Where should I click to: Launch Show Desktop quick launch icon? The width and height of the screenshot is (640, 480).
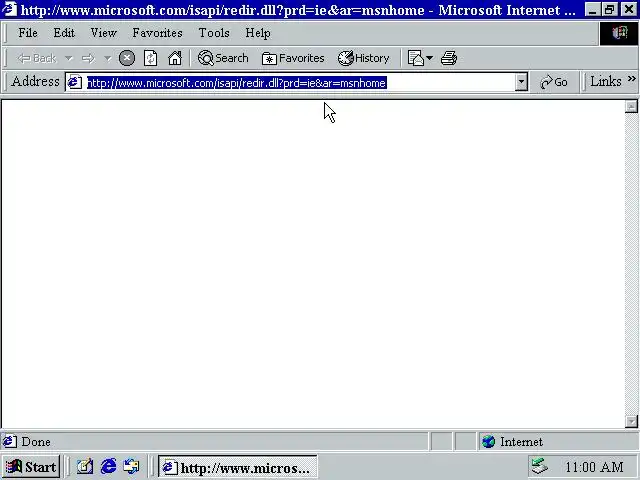click(85, 467)
